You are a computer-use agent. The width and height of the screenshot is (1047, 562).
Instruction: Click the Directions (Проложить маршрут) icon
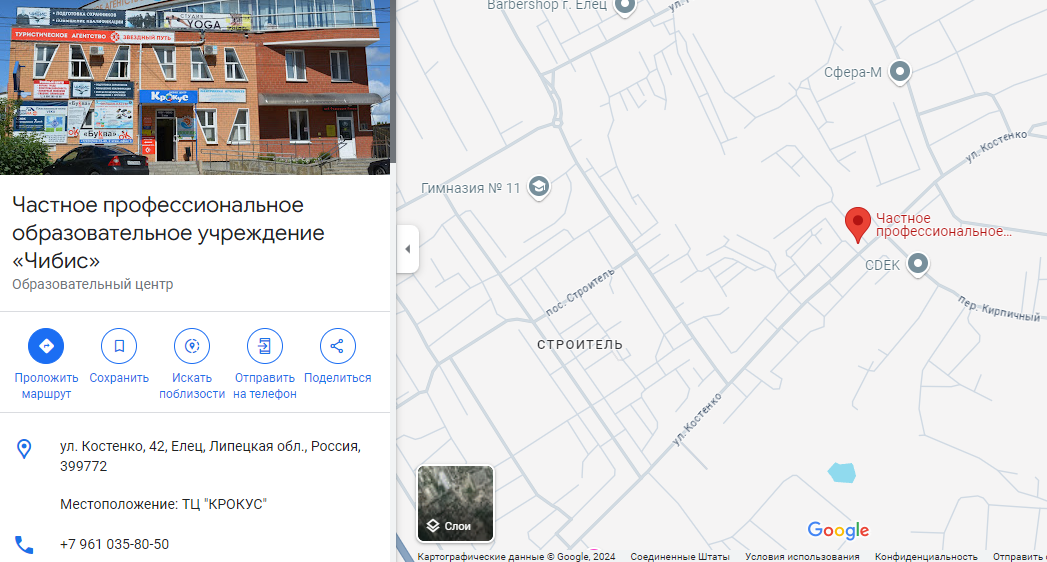coord(46,346)
